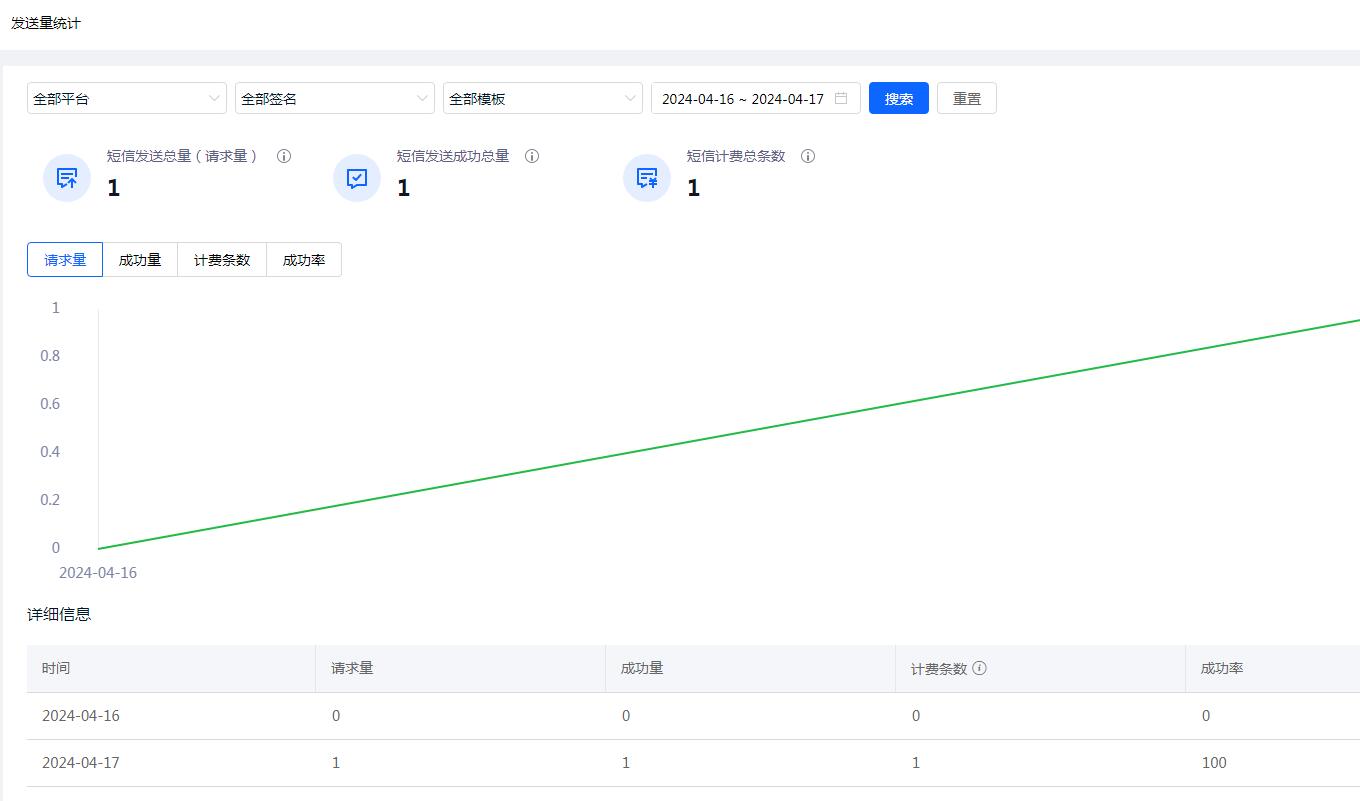Screen dimensions: 1360x801
Task: Click the billing count message icon
Action: (647, 178)
